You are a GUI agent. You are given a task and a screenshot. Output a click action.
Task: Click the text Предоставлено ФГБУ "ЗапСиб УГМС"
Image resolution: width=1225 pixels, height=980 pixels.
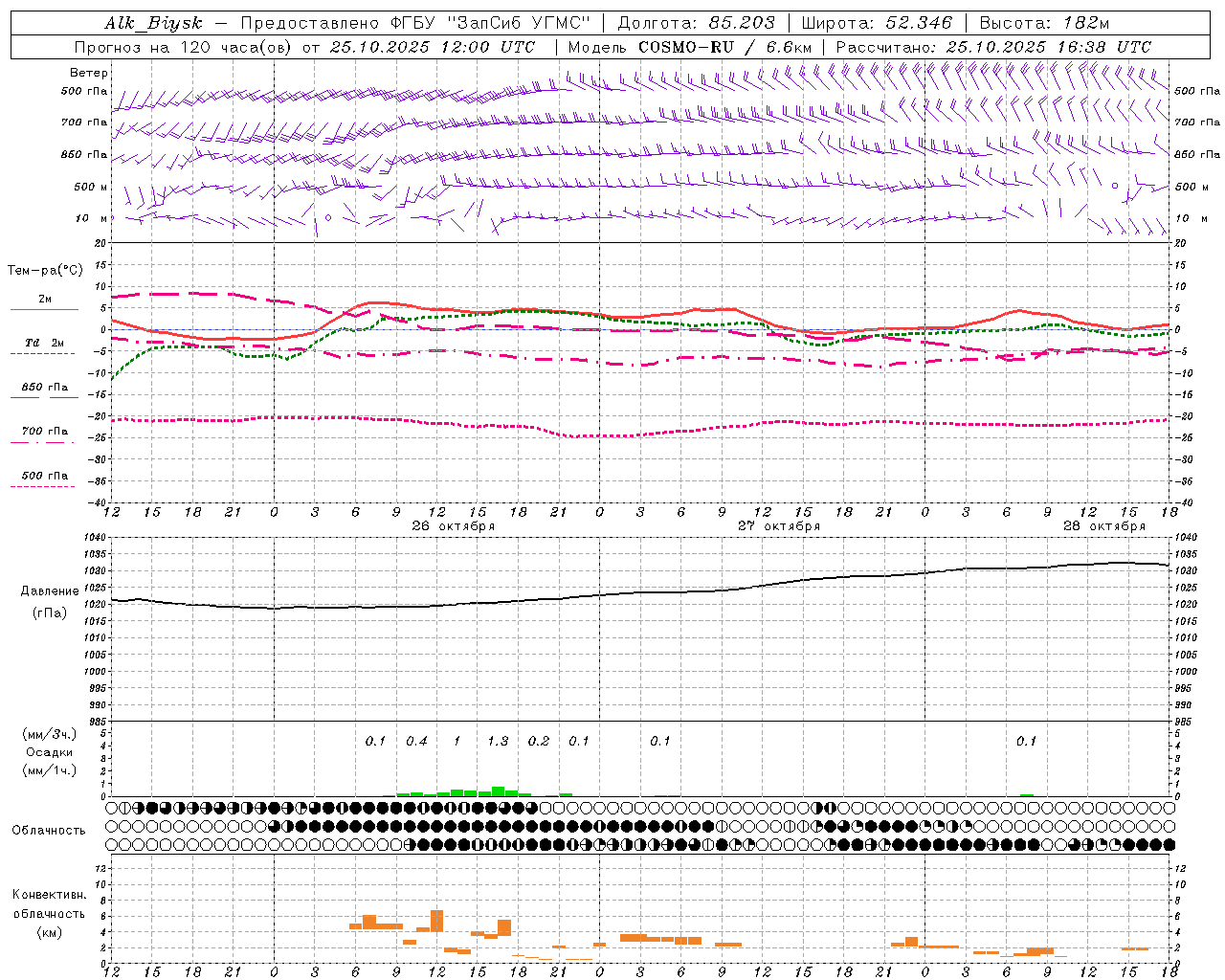[x=416, y=24]
